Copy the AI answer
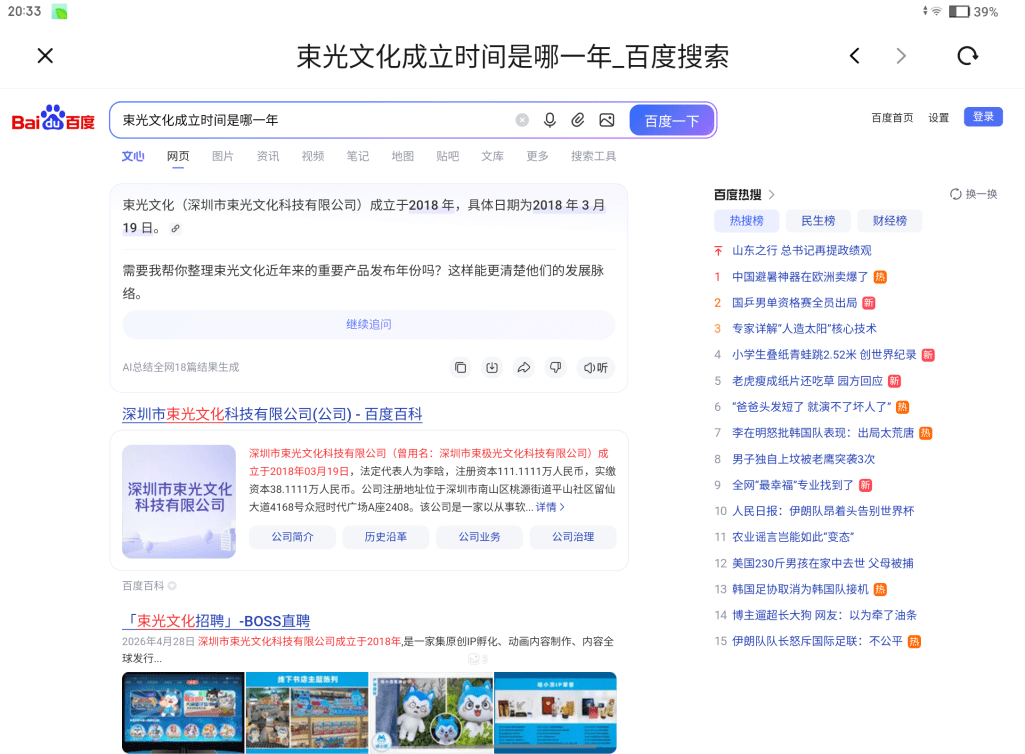 click(x=461, y=368)
